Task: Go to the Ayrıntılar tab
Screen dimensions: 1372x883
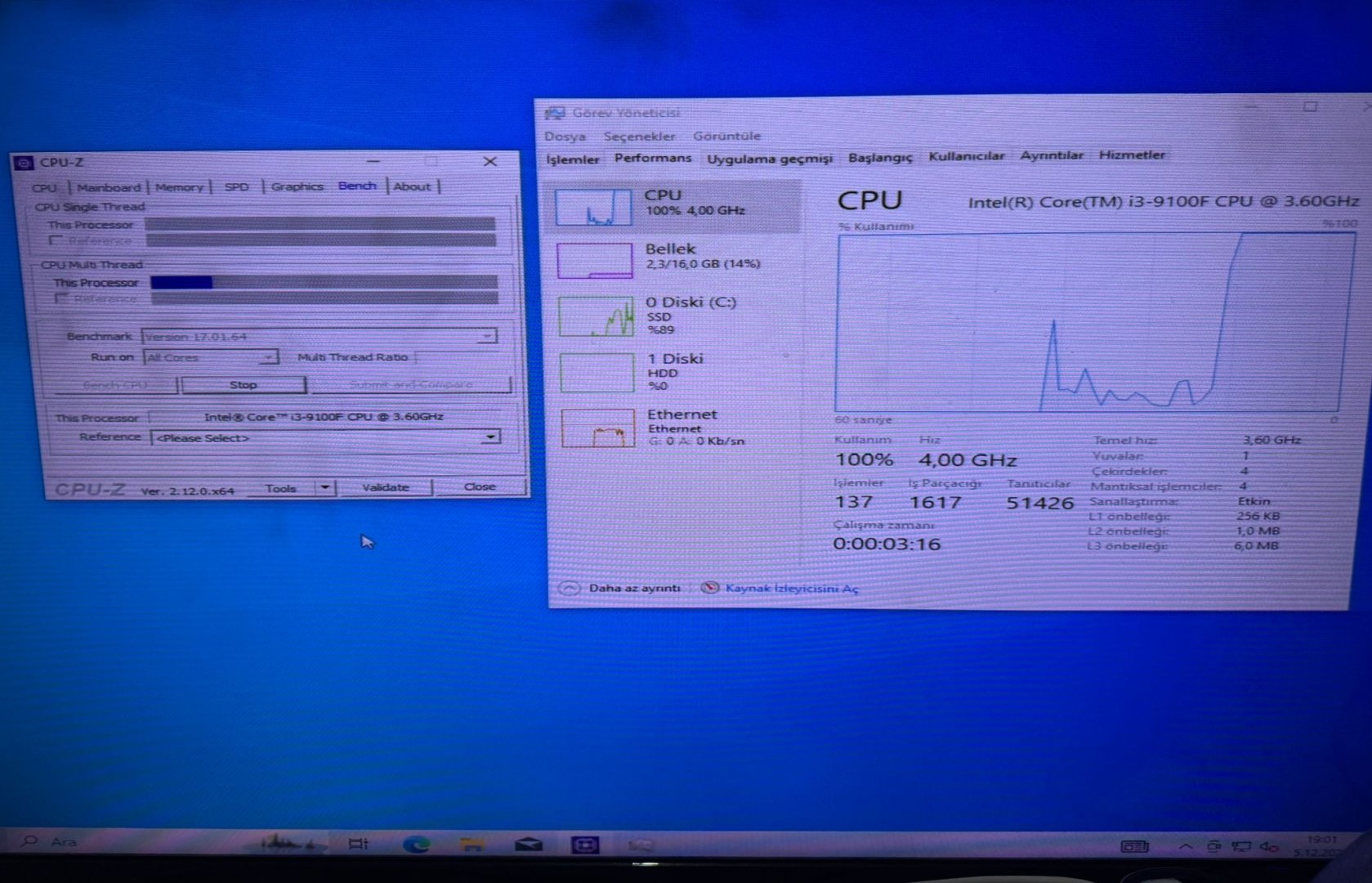Action: (1052, 155)
